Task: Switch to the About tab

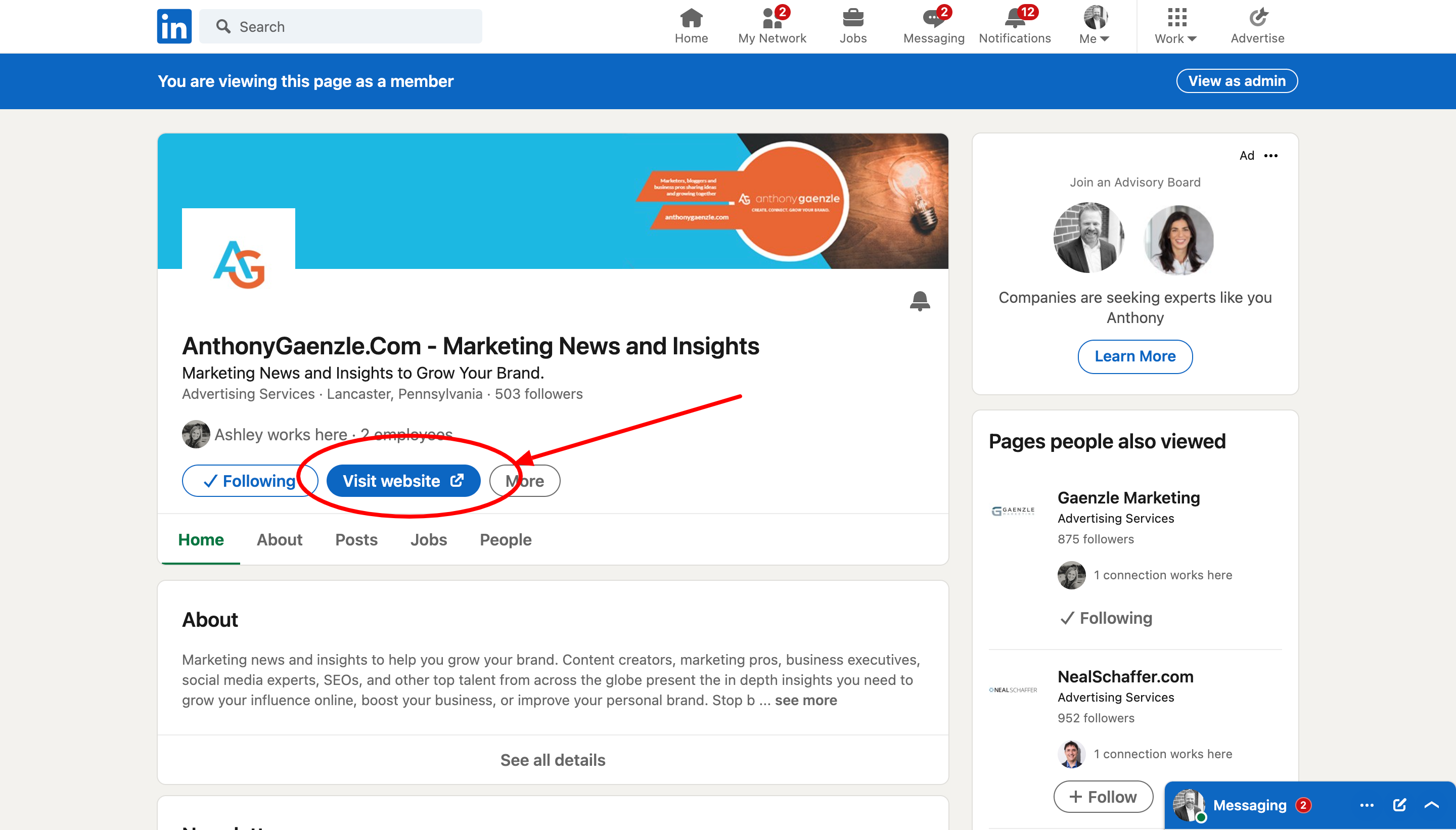Action: pos(280,539)
